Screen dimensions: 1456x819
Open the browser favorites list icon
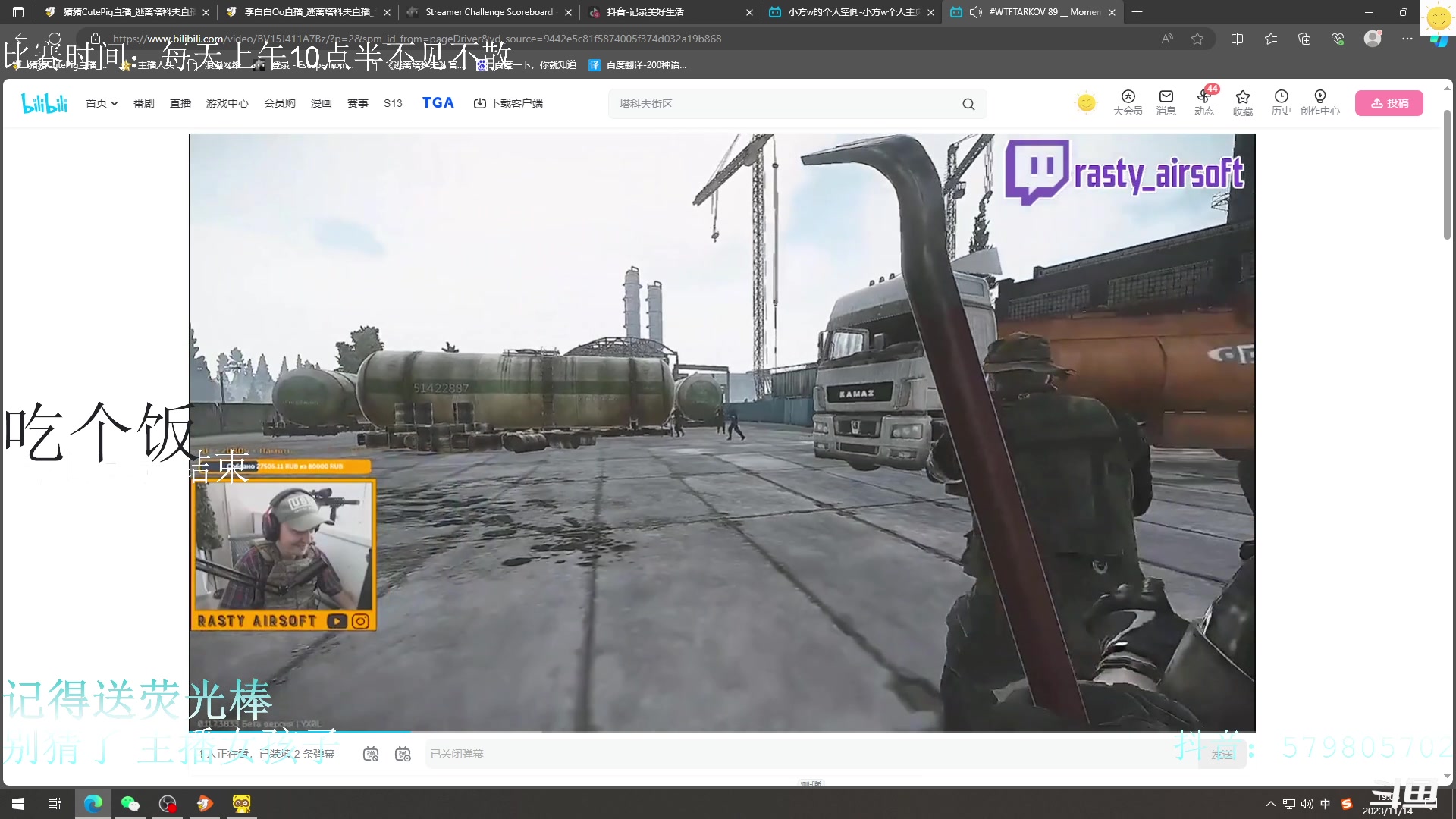[1271, 39]
